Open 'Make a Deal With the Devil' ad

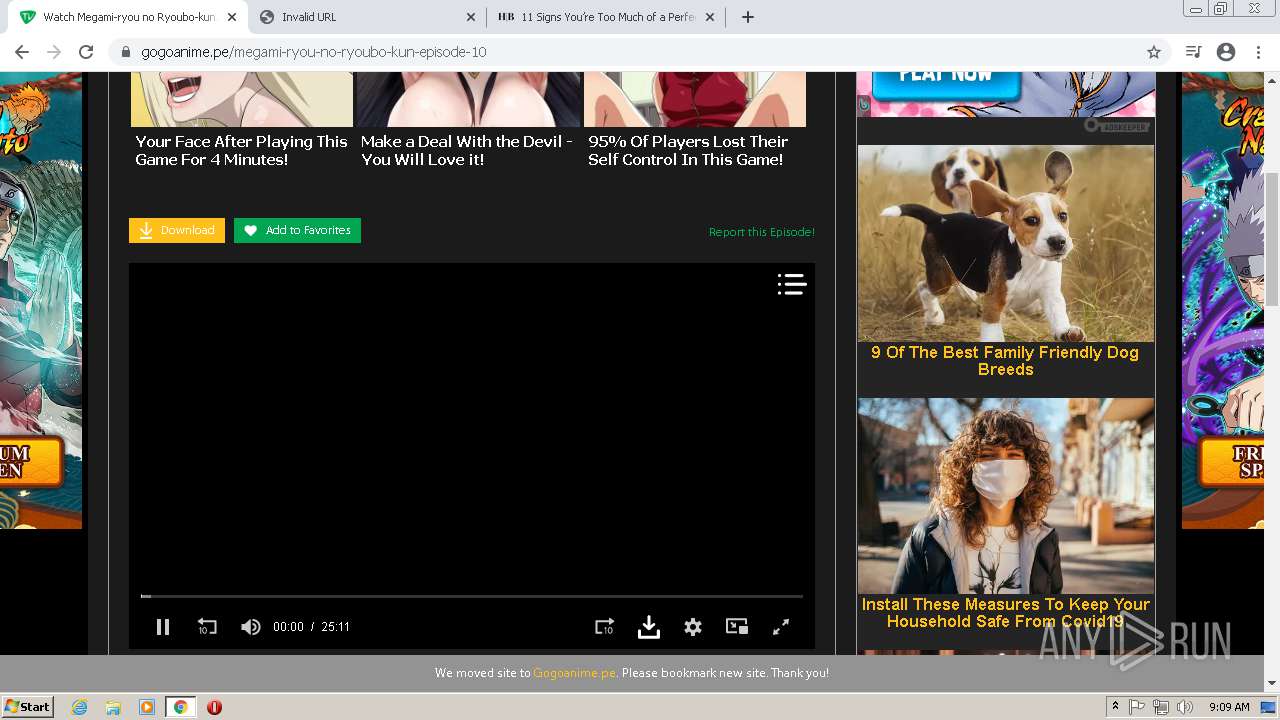click(x=467, y=121)
